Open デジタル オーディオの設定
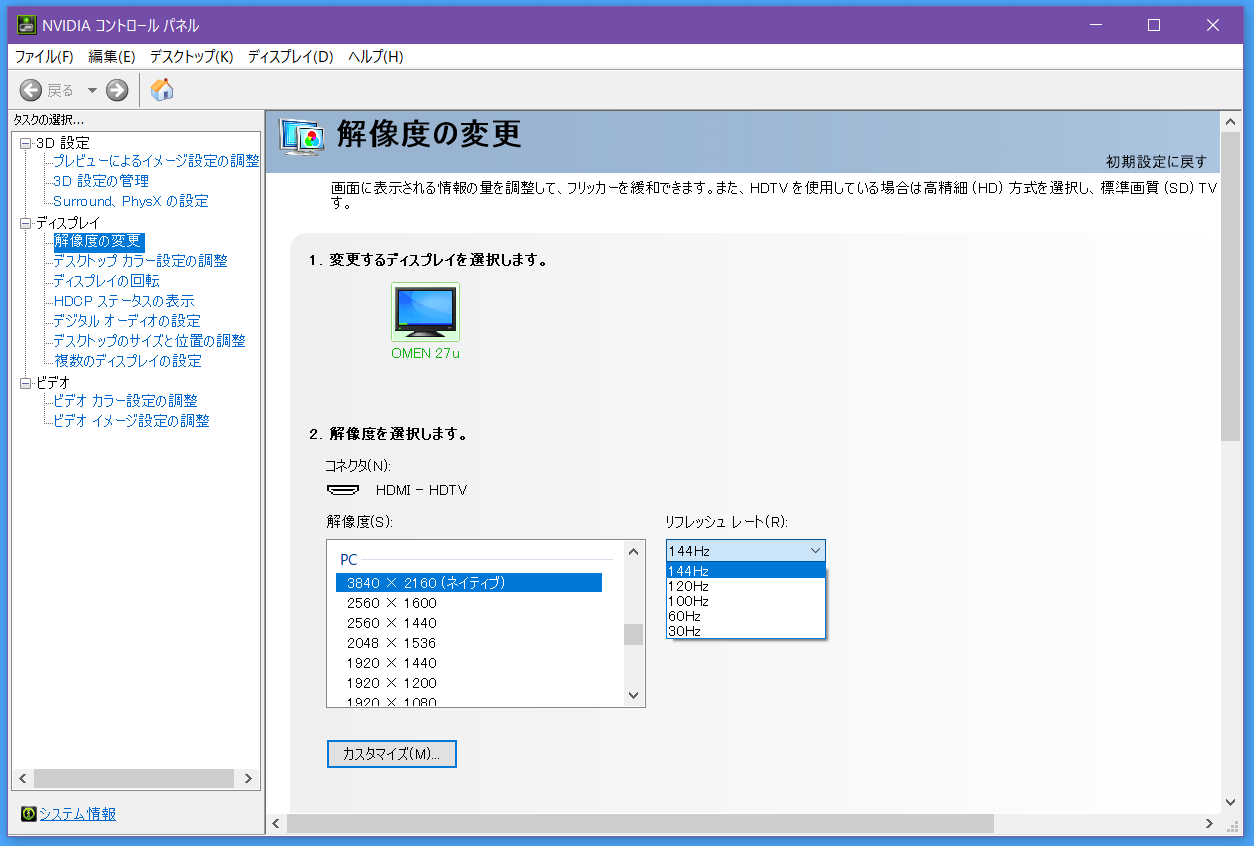This screenshot has height=846, width=1254. 127,321
